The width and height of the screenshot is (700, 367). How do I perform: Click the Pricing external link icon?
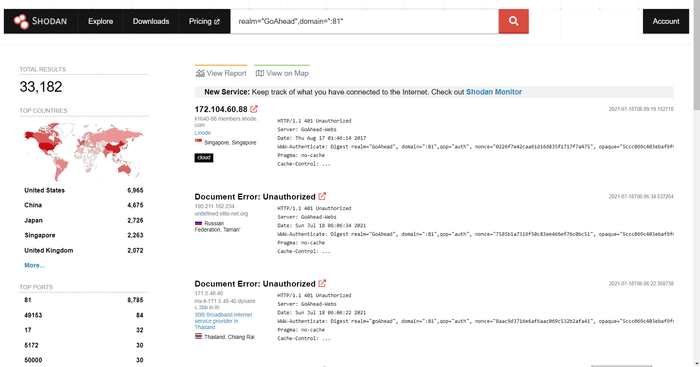(217, 22)
